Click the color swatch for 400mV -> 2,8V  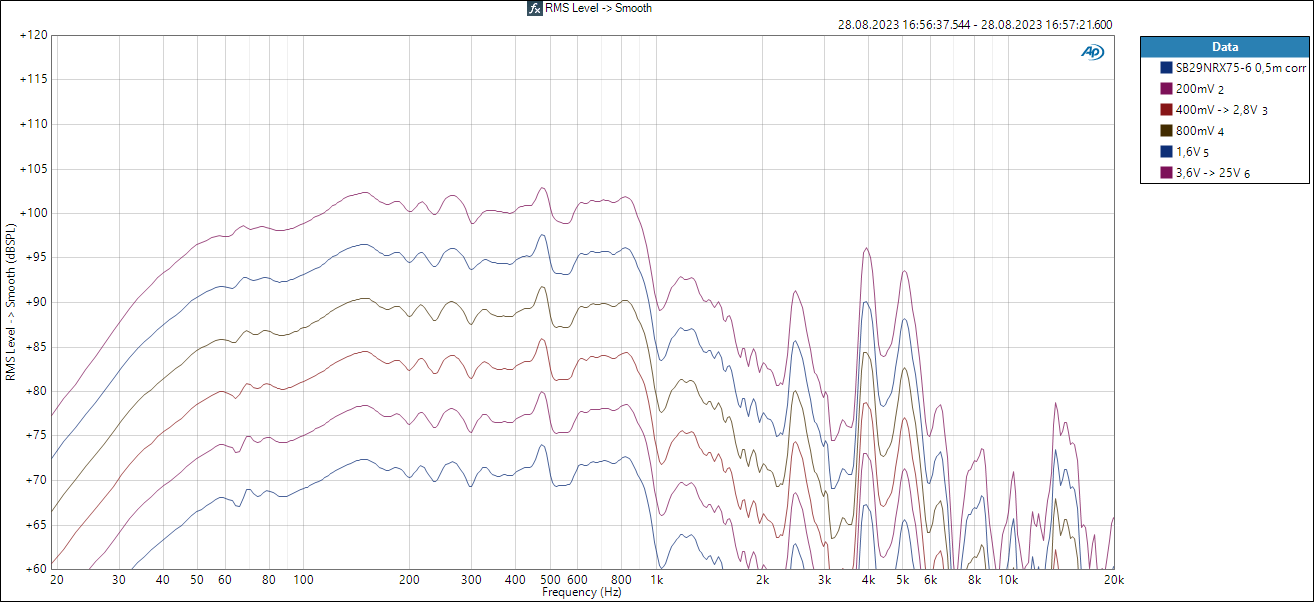(x=1166, y=110)
